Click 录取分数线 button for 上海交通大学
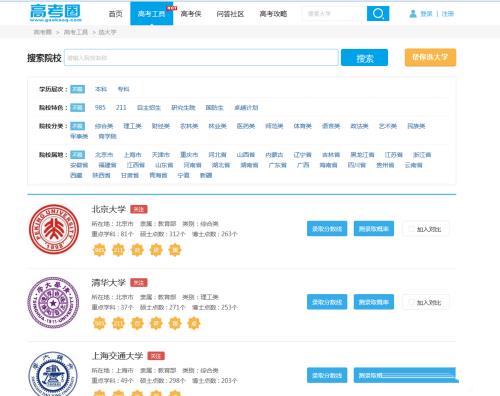The height and width of the screenshot is (396, 500). coord(327,375)
